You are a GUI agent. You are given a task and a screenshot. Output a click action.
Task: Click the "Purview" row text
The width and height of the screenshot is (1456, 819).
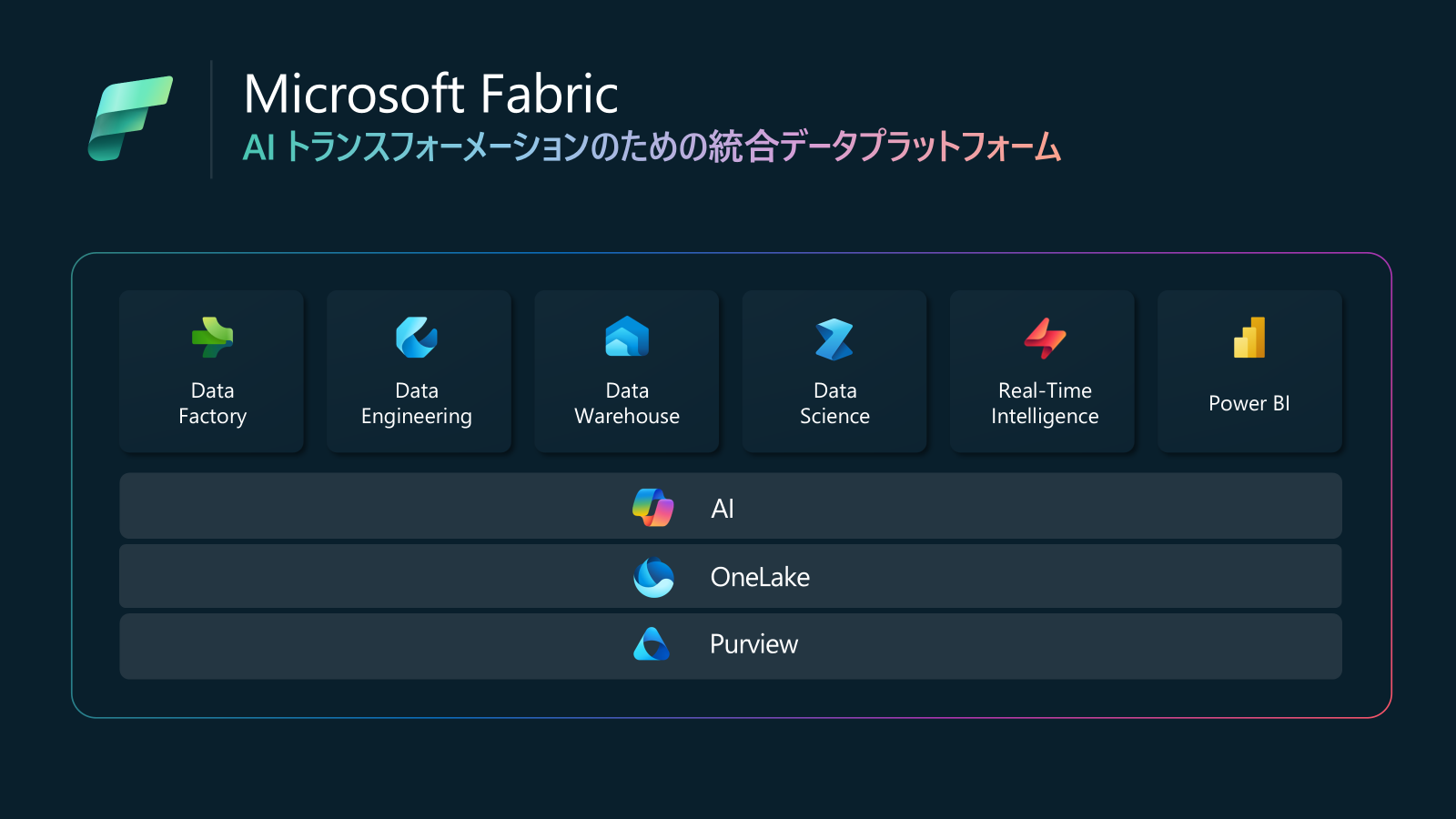tap(753, 644)
